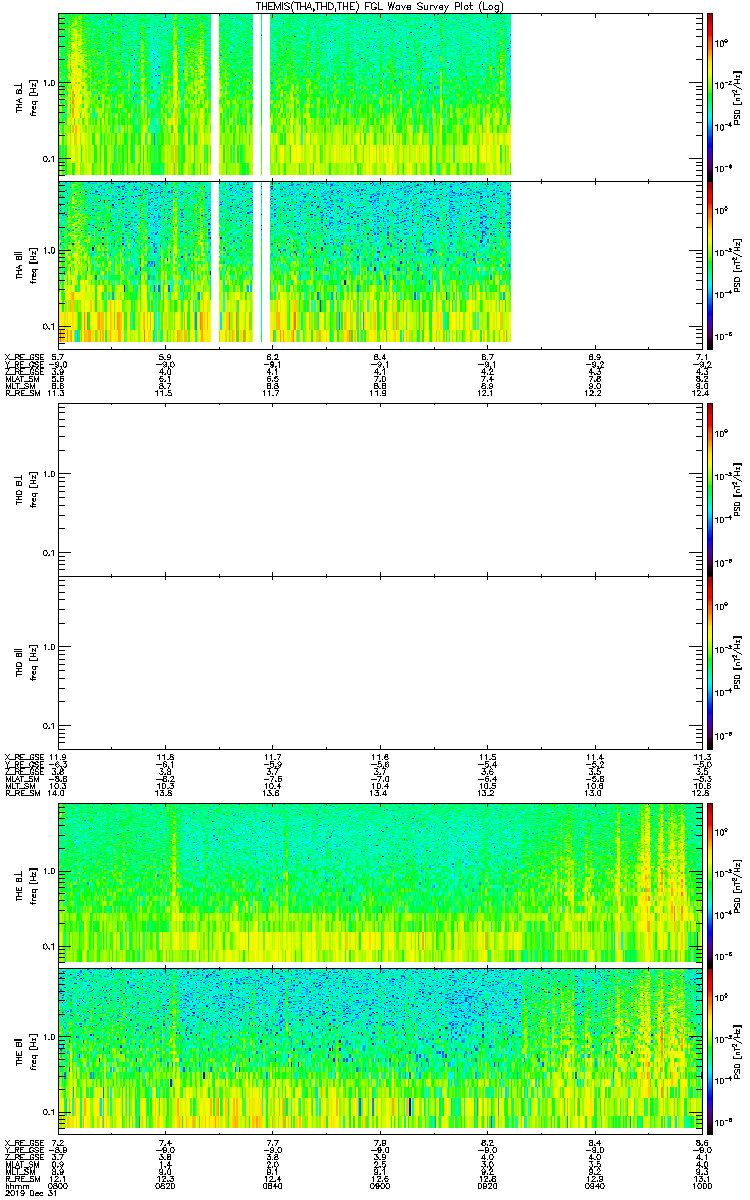Click the plot title 'THEMIS(THA,THD,THE) FGL Wave Survey Plot (Log)'

(380, 6)
